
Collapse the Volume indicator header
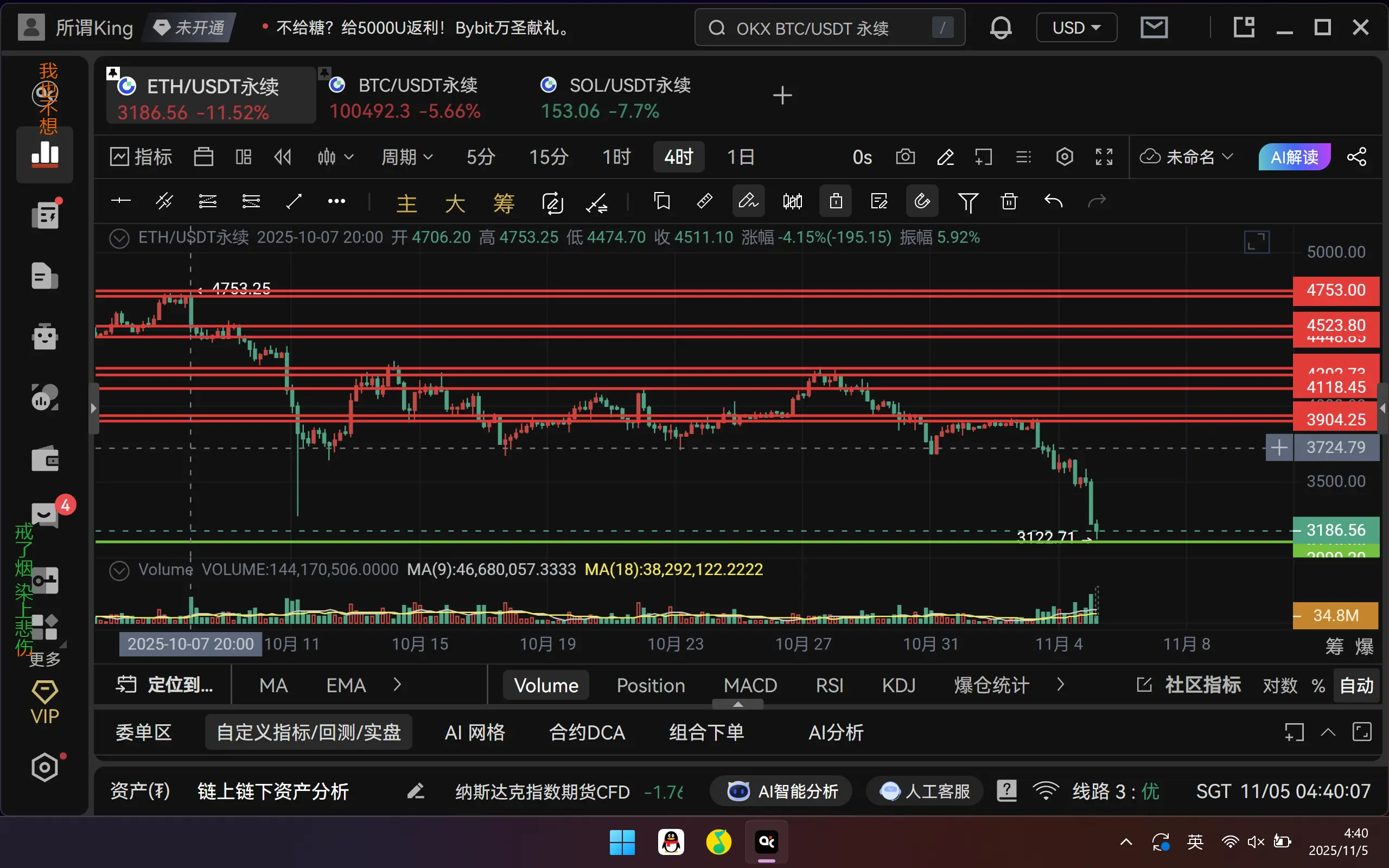coord(119,571)
